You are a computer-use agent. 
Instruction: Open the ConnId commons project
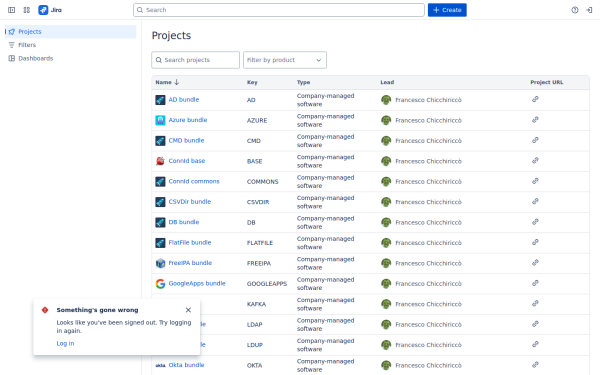click(194, 181)
